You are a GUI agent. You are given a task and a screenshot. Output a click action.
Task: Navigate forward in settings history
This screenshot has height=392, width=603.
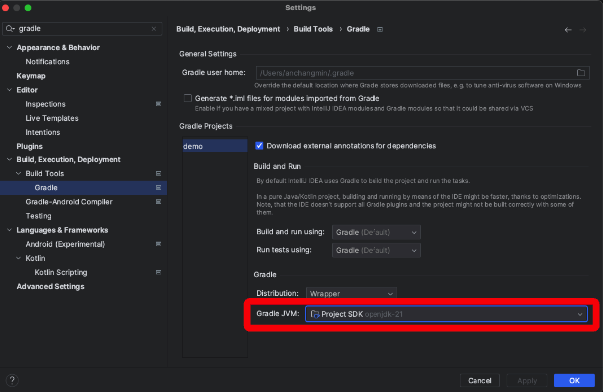[x=583, y=30]
